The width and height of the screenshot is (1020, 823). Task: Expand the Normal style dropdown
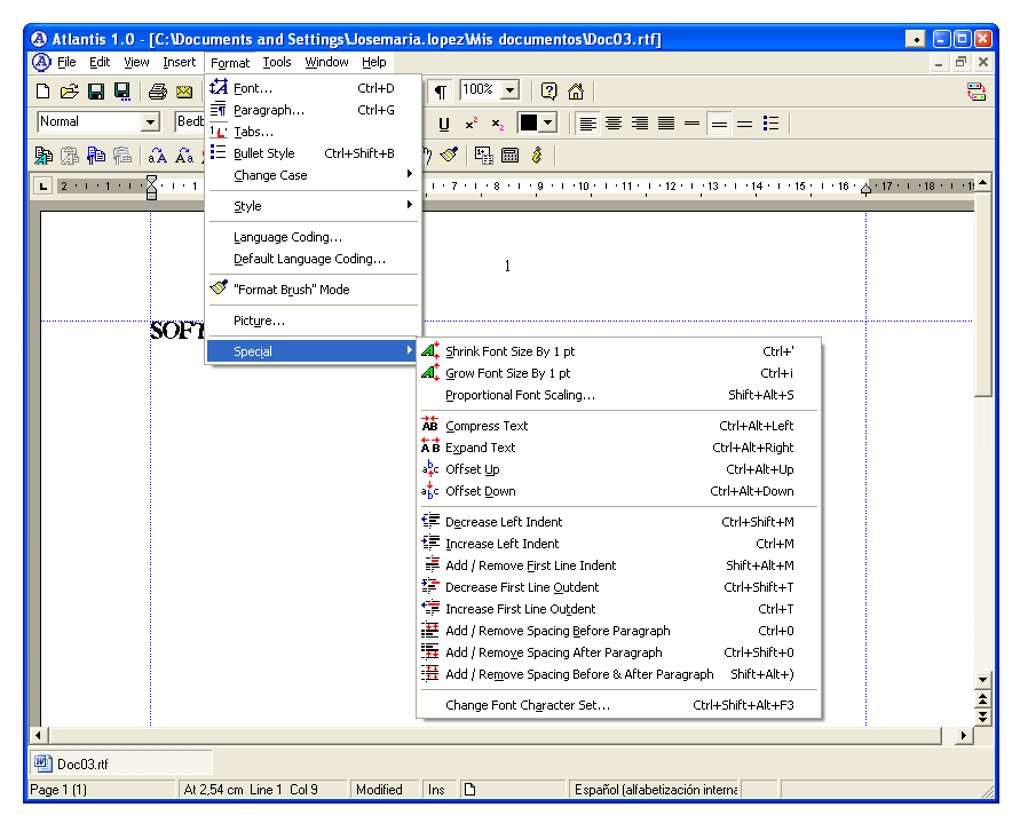click(151, 122)
